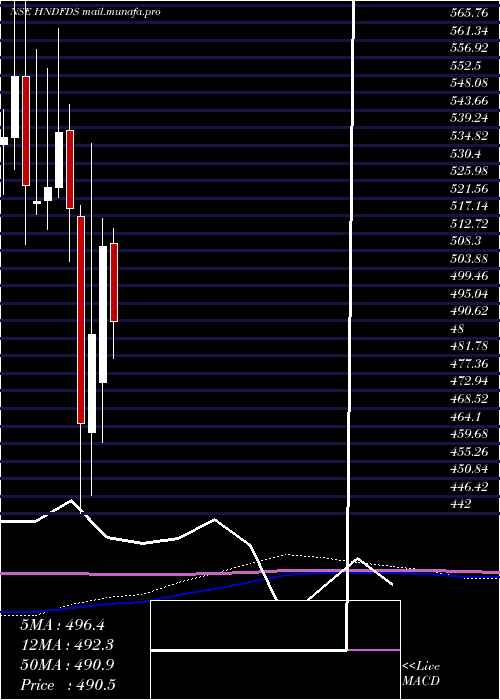This screenshot has width=500, height=700.
Task: Click the 490.62 price axis label
Action: tap(469, 311)
